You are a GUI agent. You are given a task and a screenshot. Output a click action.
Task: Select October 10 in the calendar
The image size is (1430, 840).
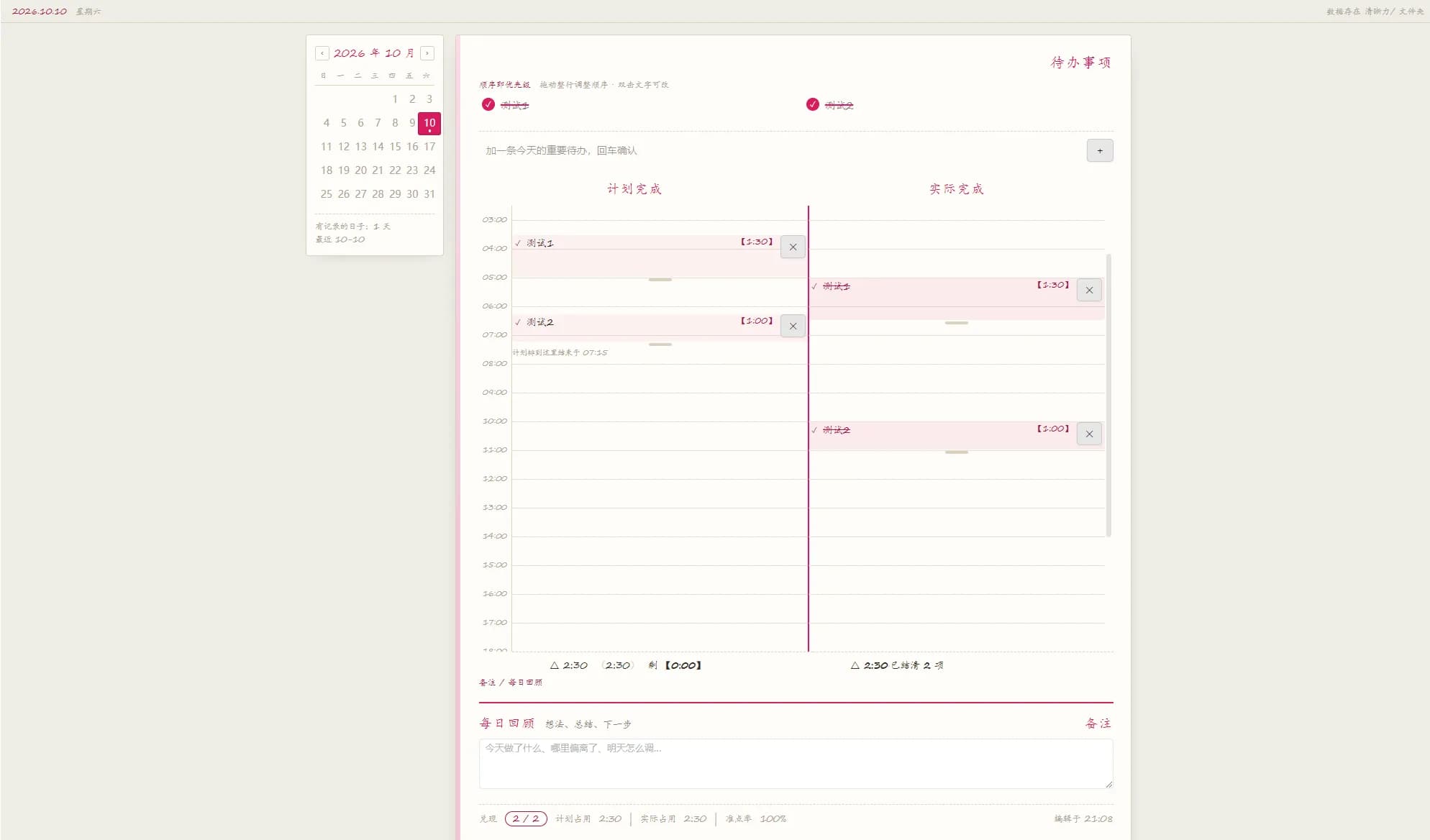coord(429,123)
